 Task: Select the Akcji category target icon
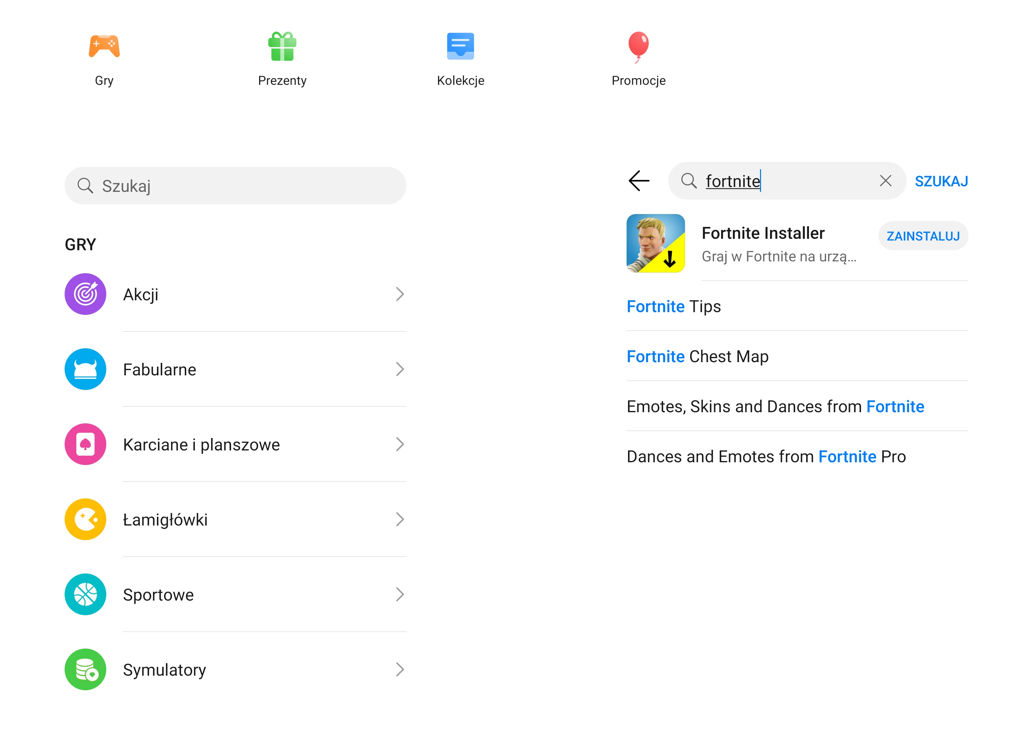click(x=85, y=294)
